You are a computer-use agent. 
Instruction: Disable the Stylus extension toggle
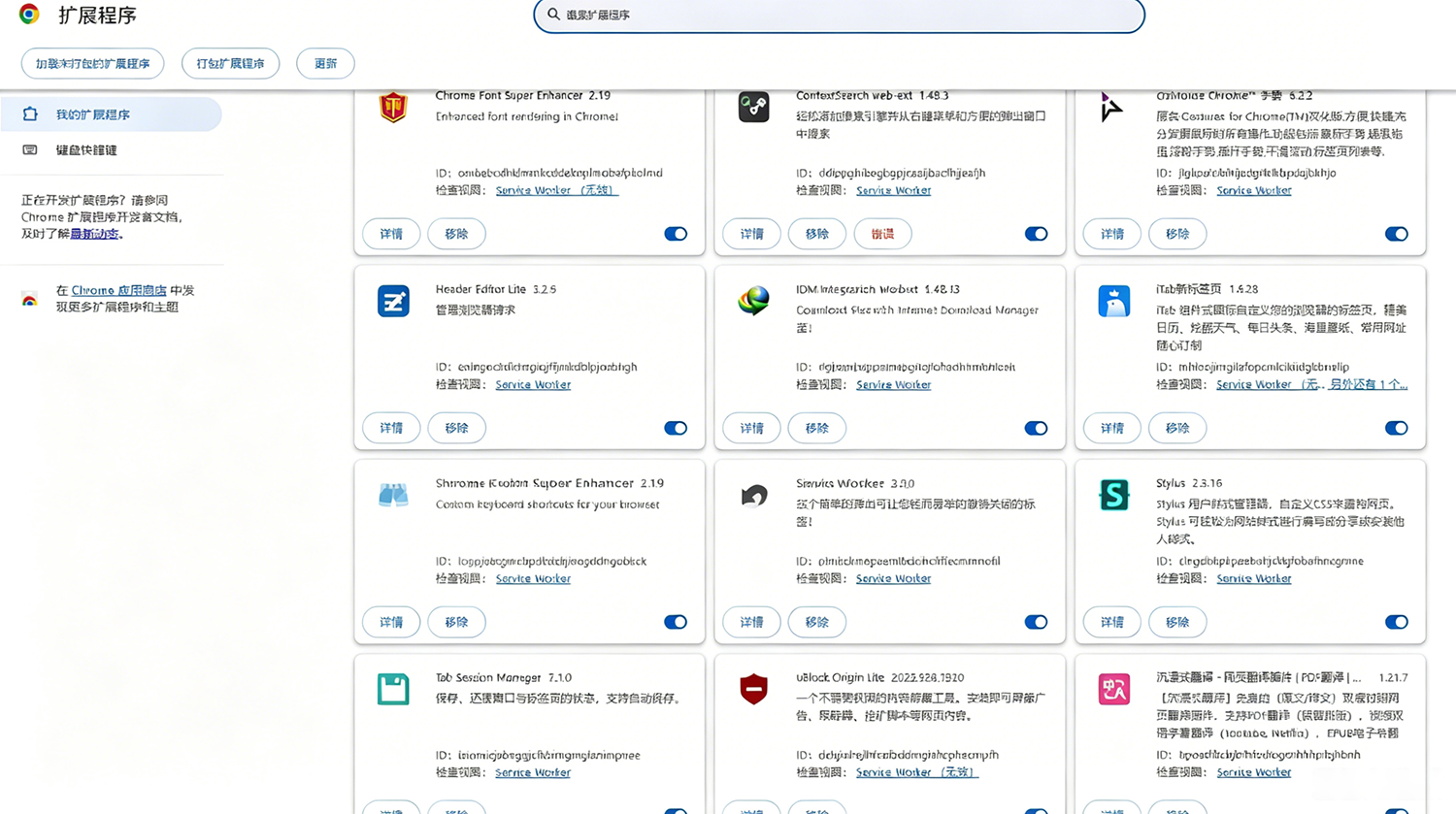(x=1396, y=622)
